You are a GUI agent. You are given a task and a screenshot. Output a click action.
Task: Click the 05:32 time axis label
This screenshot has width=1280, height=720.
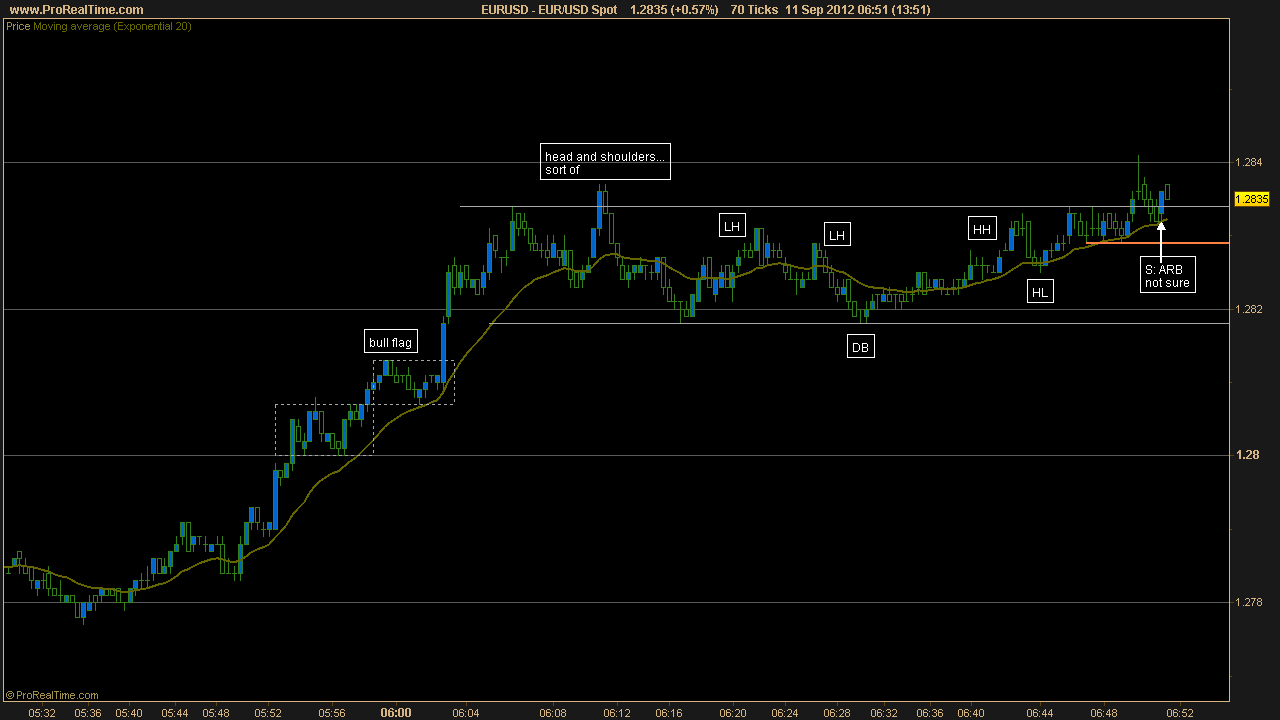click(42, 713)
